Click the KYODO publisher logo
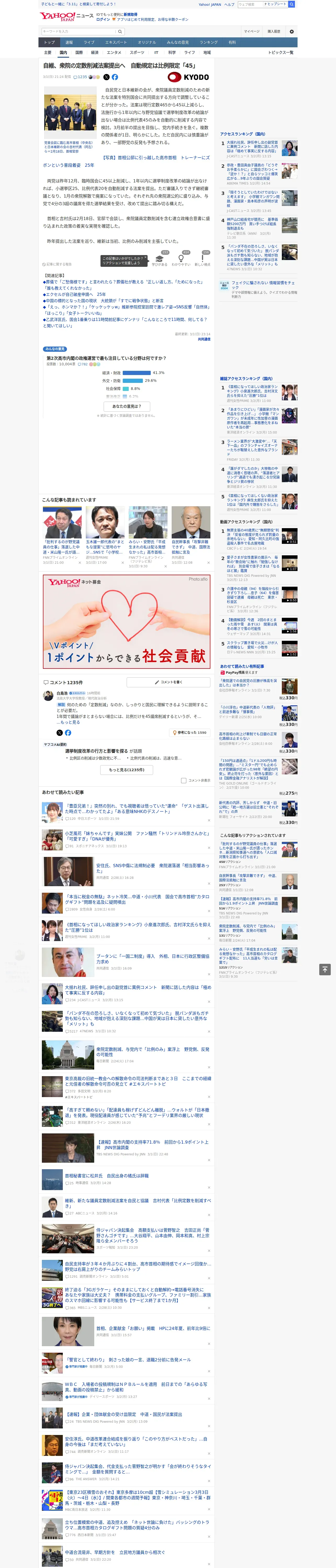This screenshot has width=336, height=1568. click(188, 77)
